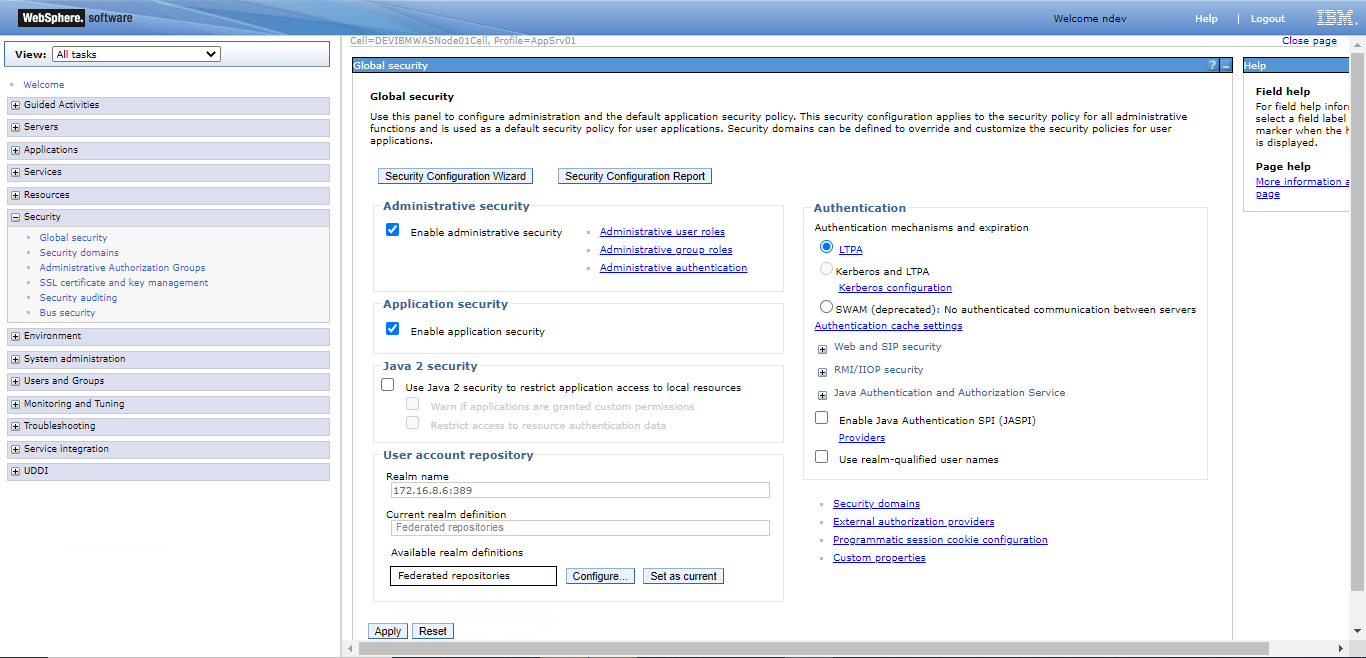Viewport: 1366px width, 658px height.
Task: Open Bus security nav item
Action: pyautogui.click(x=67, y=313)
